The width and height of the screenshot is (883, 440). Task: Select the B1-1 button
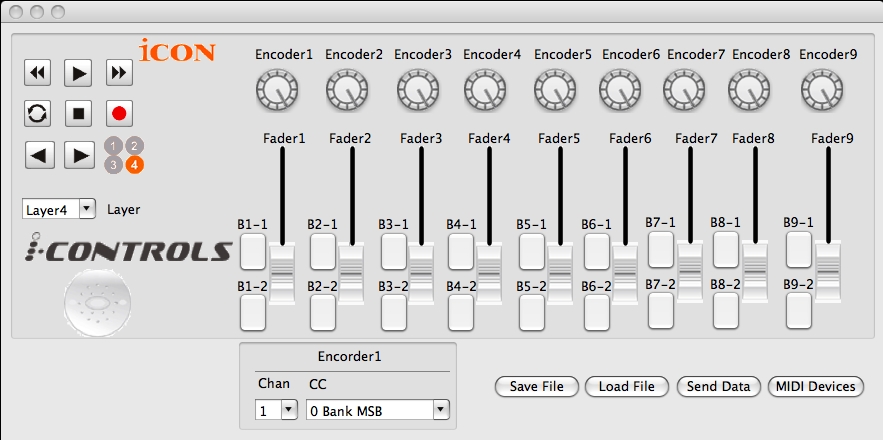pyautogui.click(x=253, y=252)
